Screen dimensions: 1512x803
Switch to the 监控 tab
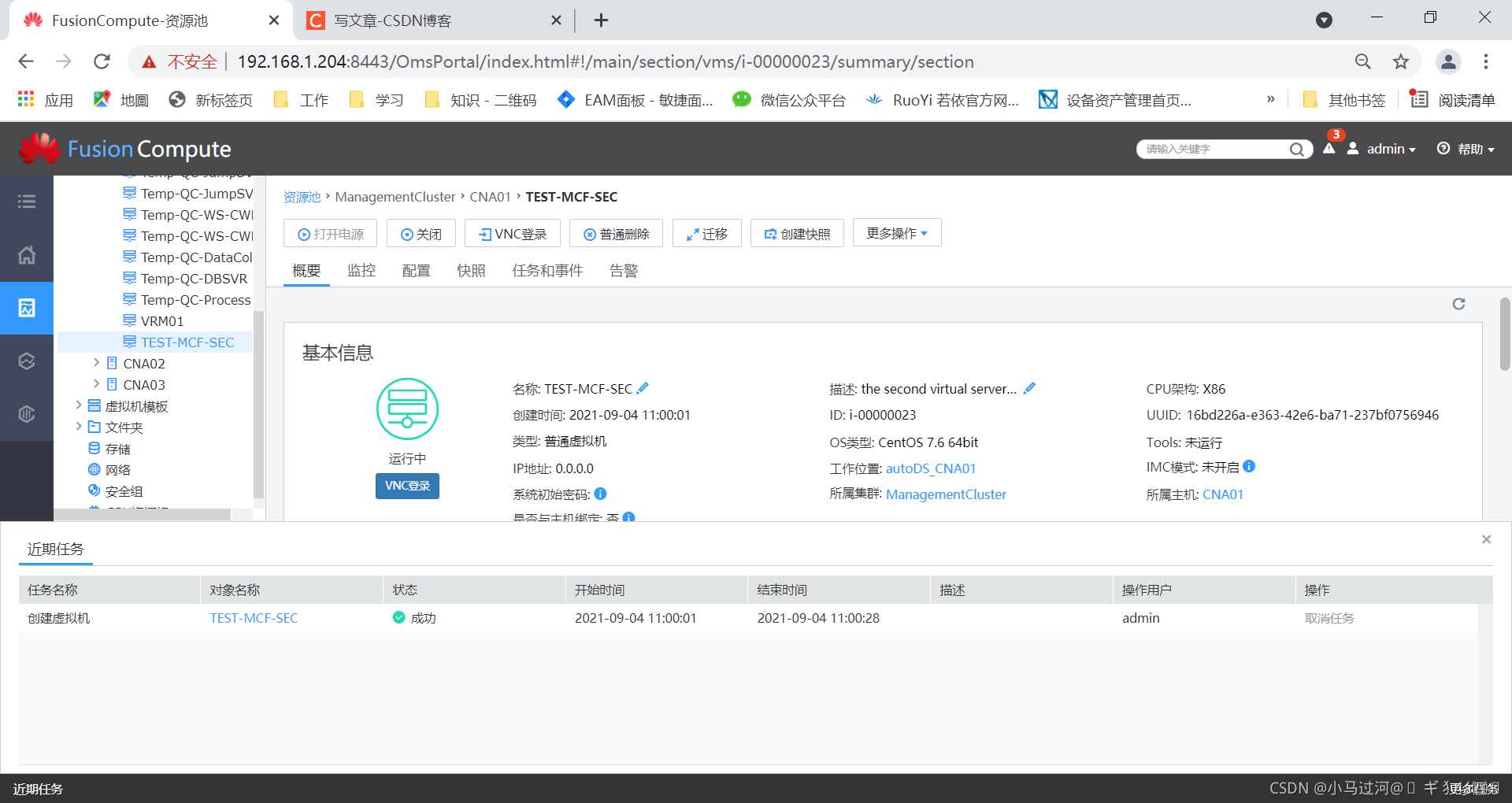tap(361, 270)
